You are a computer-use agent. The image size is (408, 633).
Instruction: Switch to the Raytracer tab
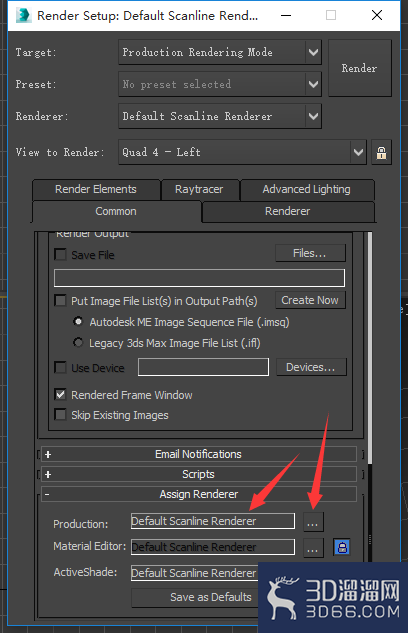pyautogui.click(x=199, y=189)
